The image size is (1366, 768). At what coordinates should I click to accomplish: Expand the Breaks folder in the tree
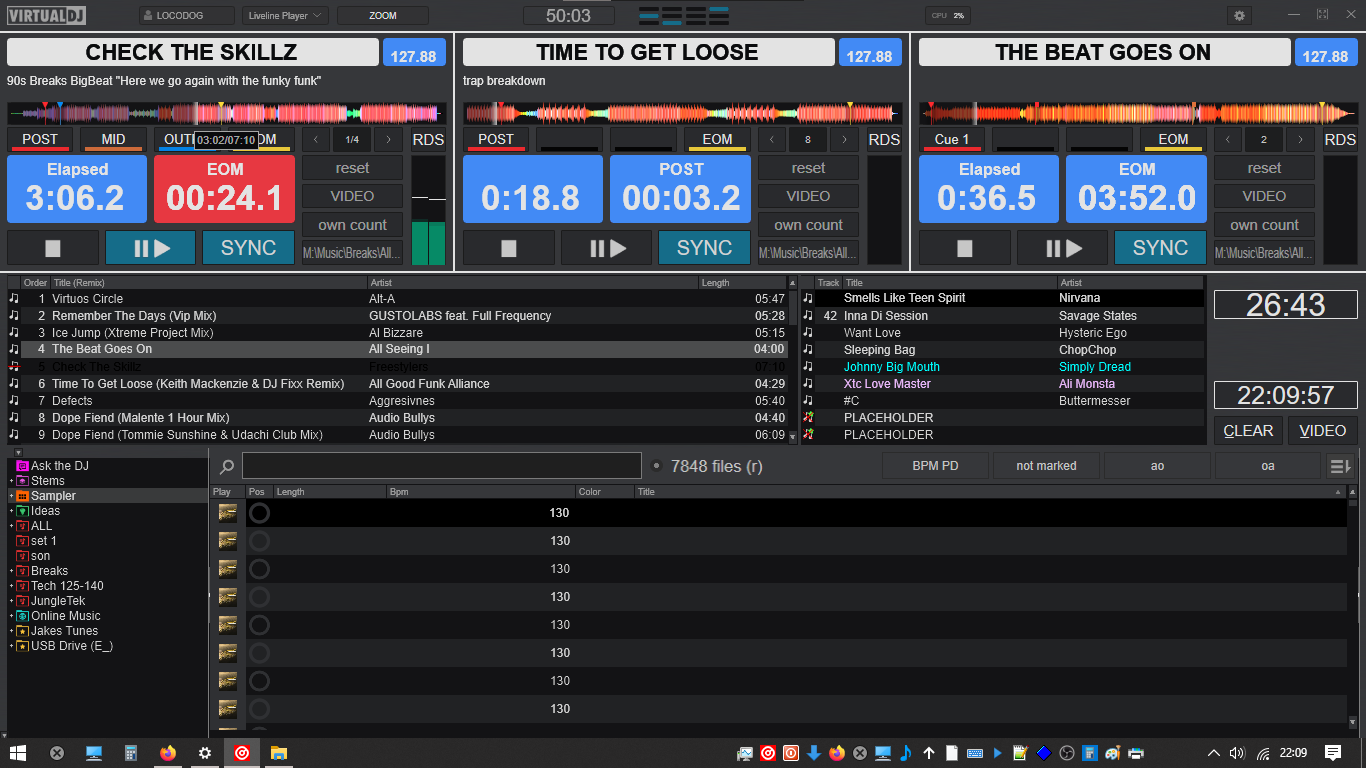[x=11, y=571]
